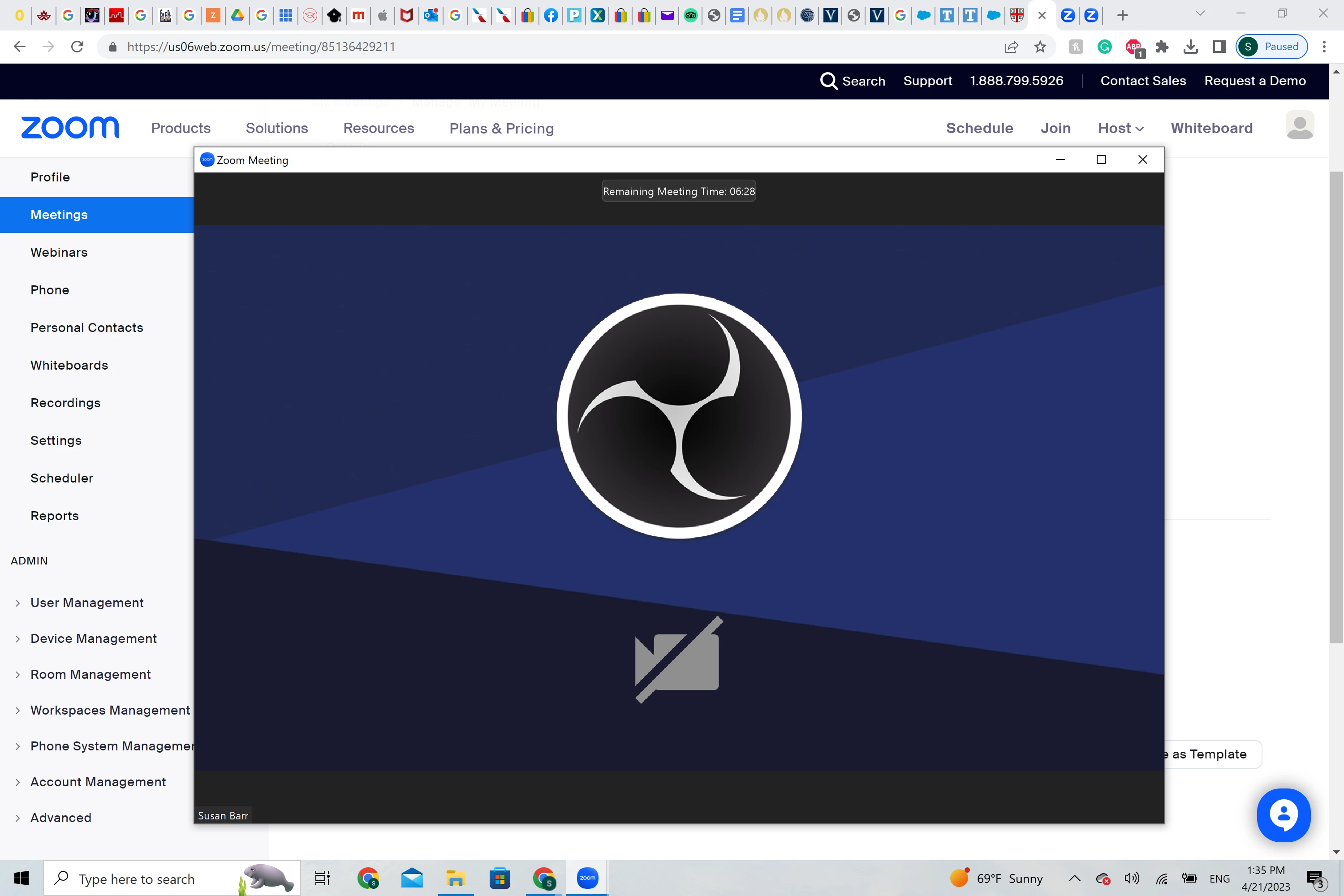Open the Chrome downloads icon

1190,47
